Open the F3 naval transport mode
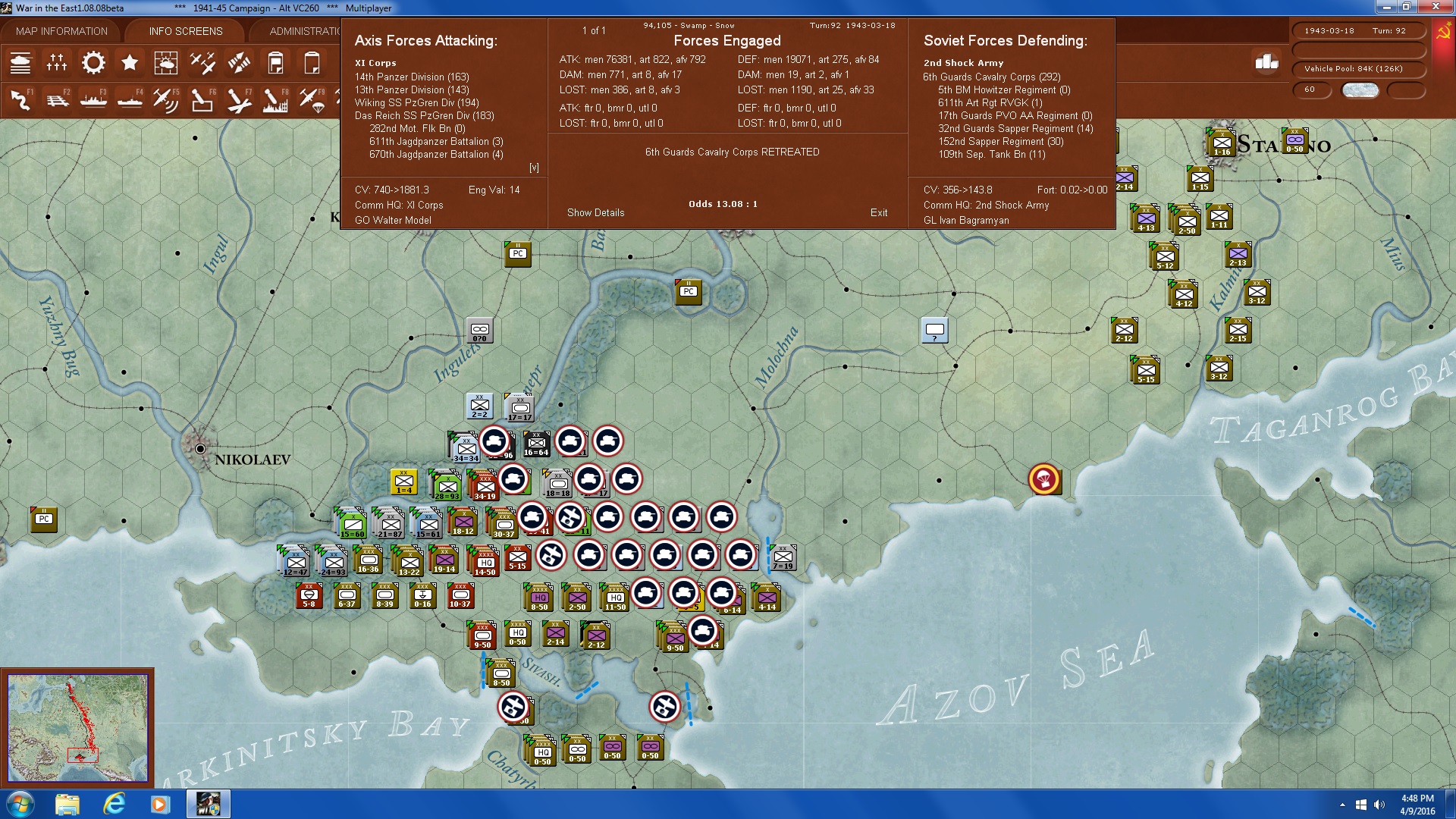This screenshot has height=819, width=1456. tap(93, 99)
